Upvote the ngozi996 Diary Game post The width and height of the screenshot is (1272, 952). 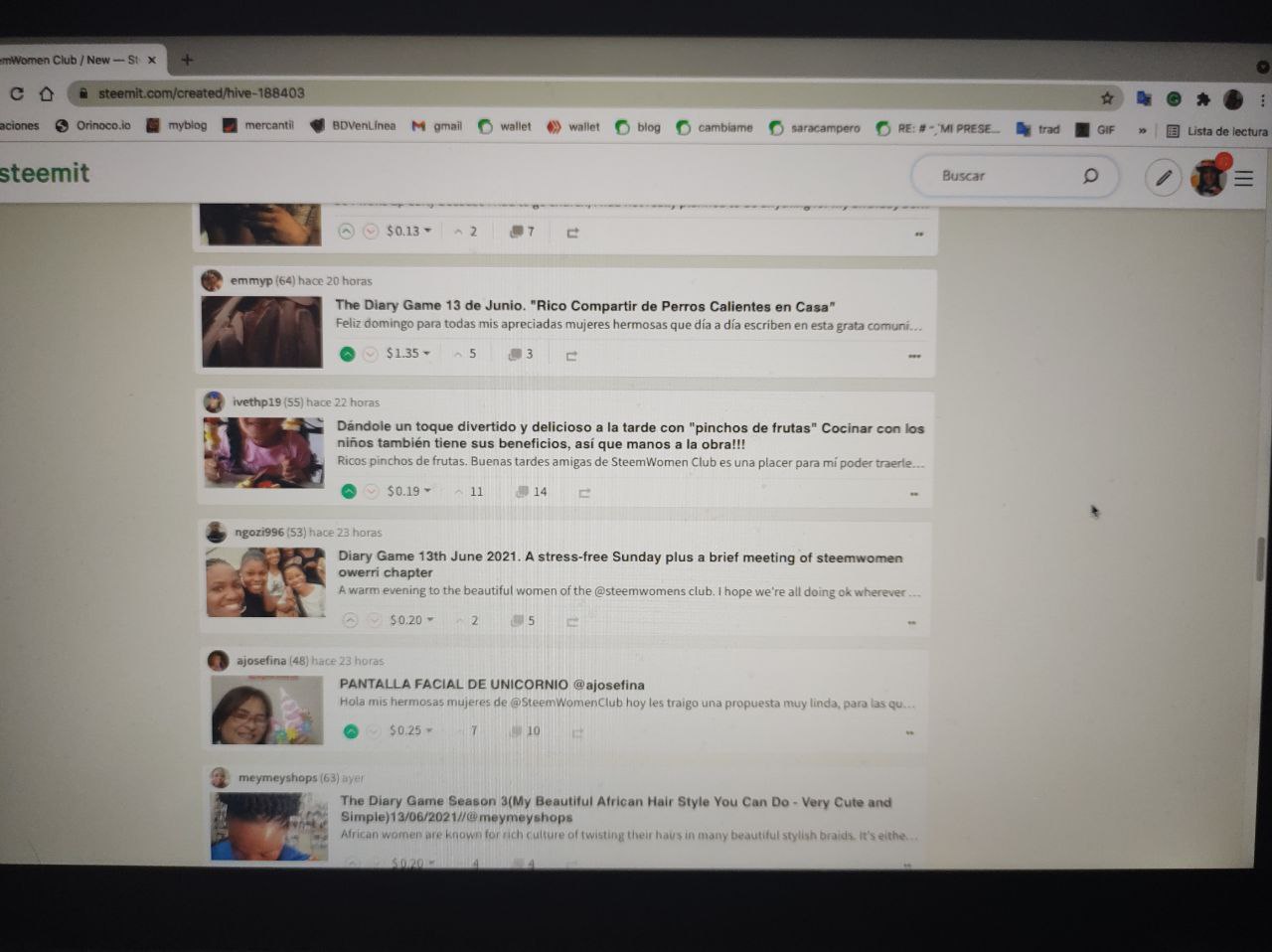[x=350, y=620]
